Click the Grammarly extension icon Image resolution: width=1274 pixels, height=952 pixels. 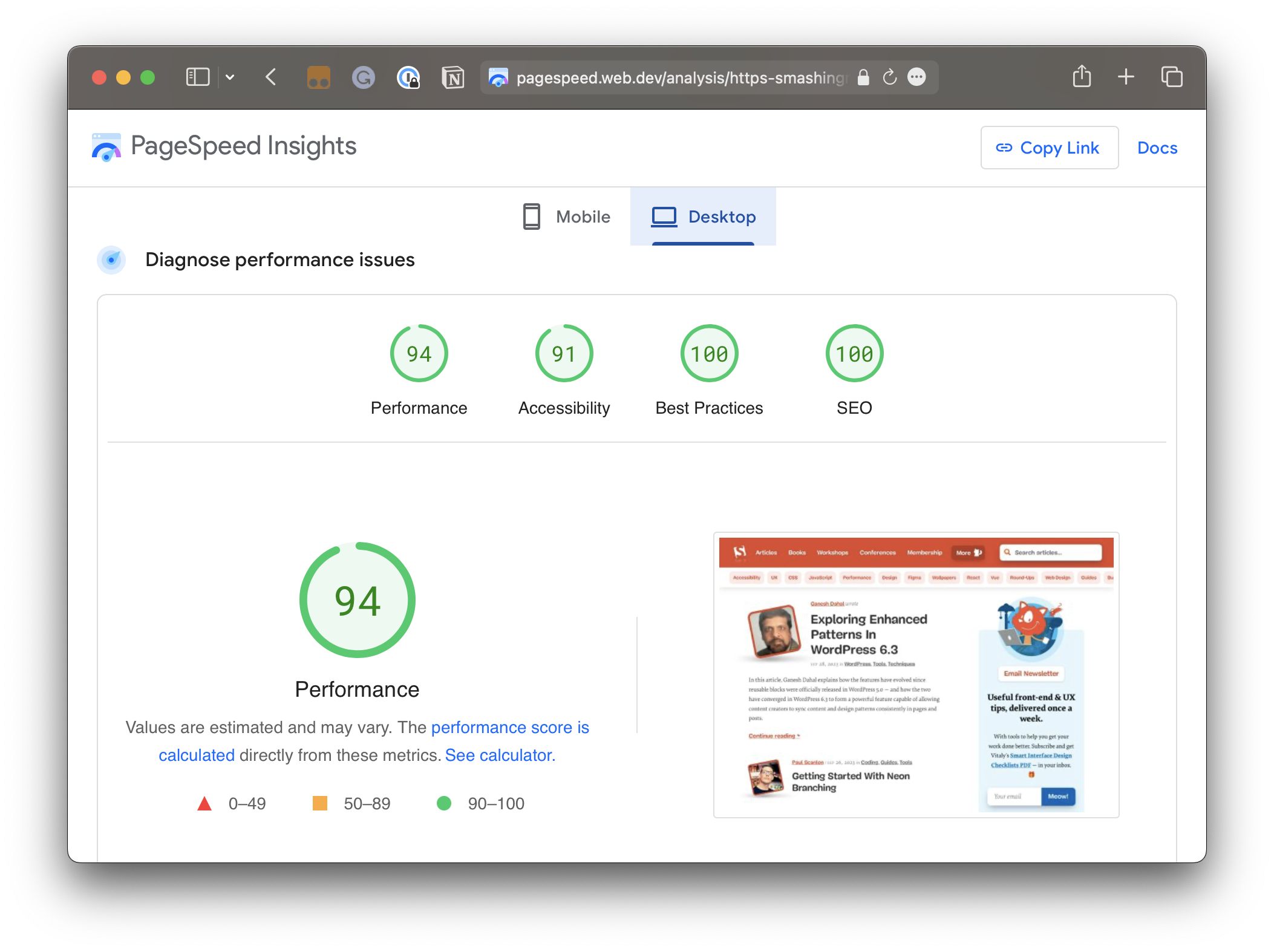click(363, 77)
